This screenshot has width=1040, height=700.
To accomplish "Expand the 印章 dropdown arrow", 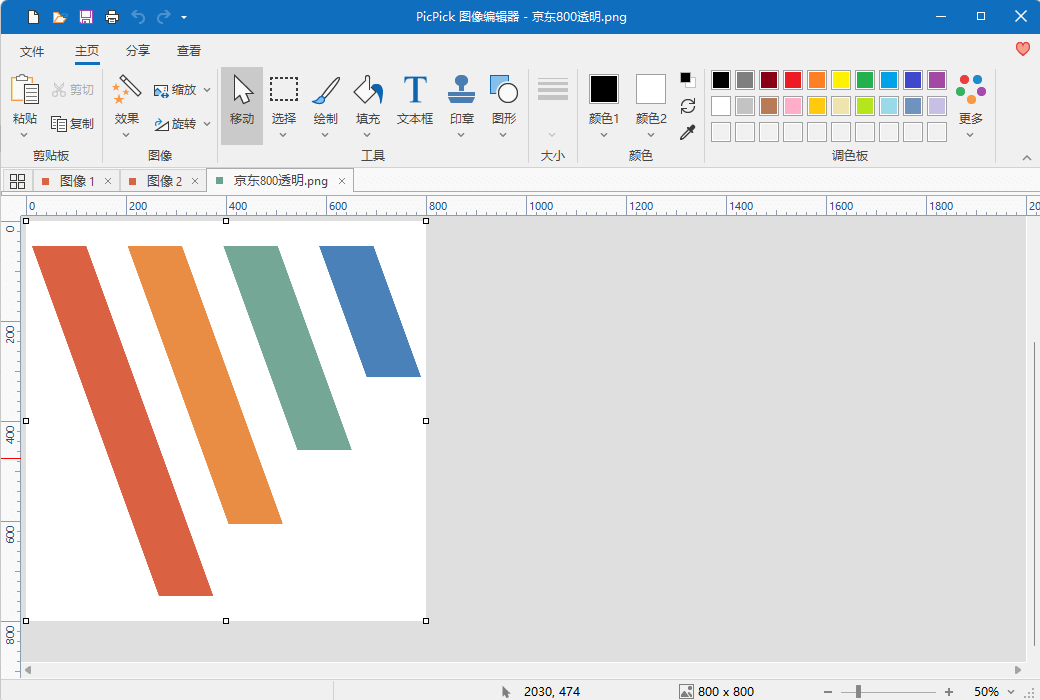I will [x=461, y=135].
